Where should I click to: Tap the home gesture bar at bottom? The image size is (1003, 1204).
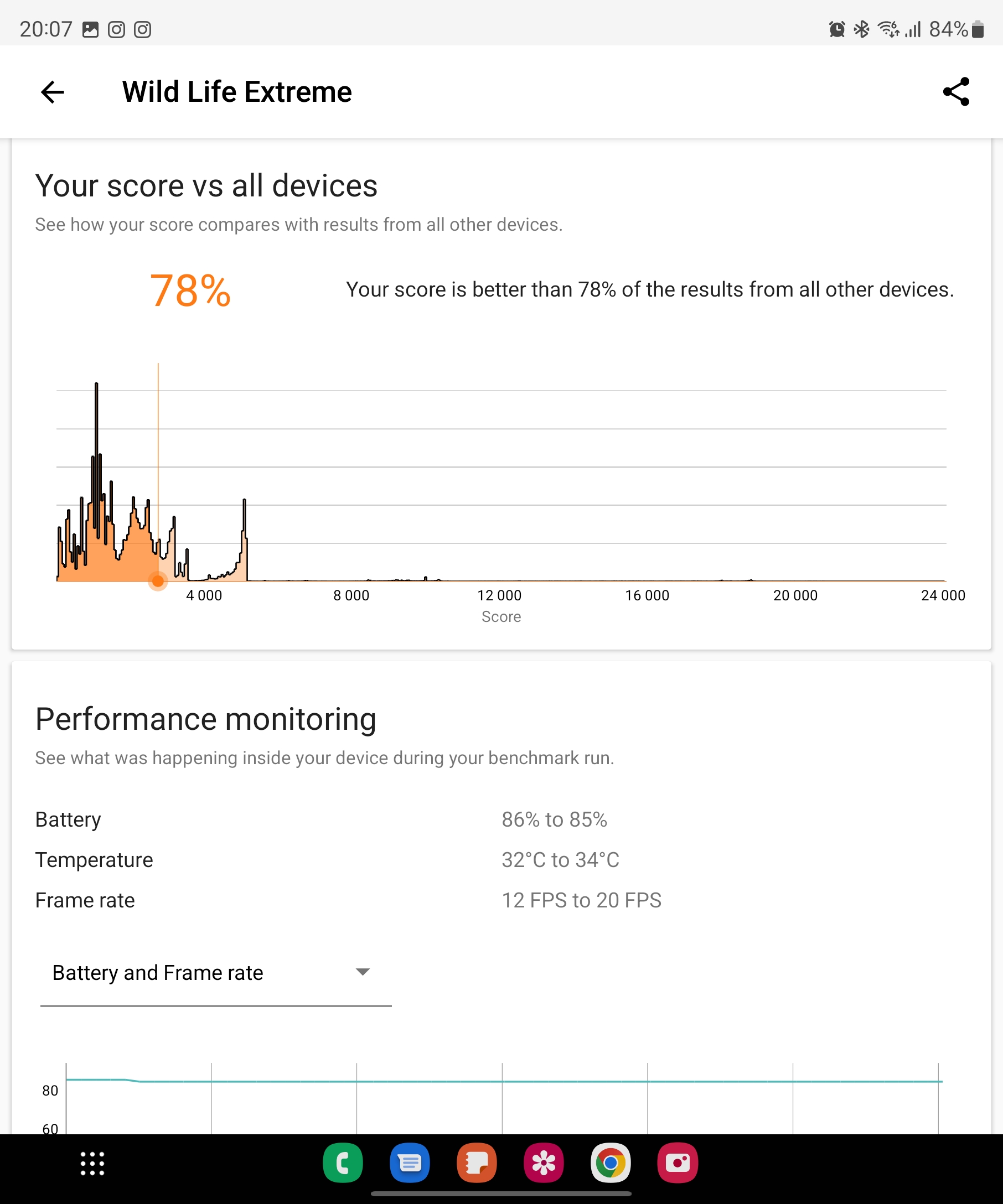tap(501, 1193)
